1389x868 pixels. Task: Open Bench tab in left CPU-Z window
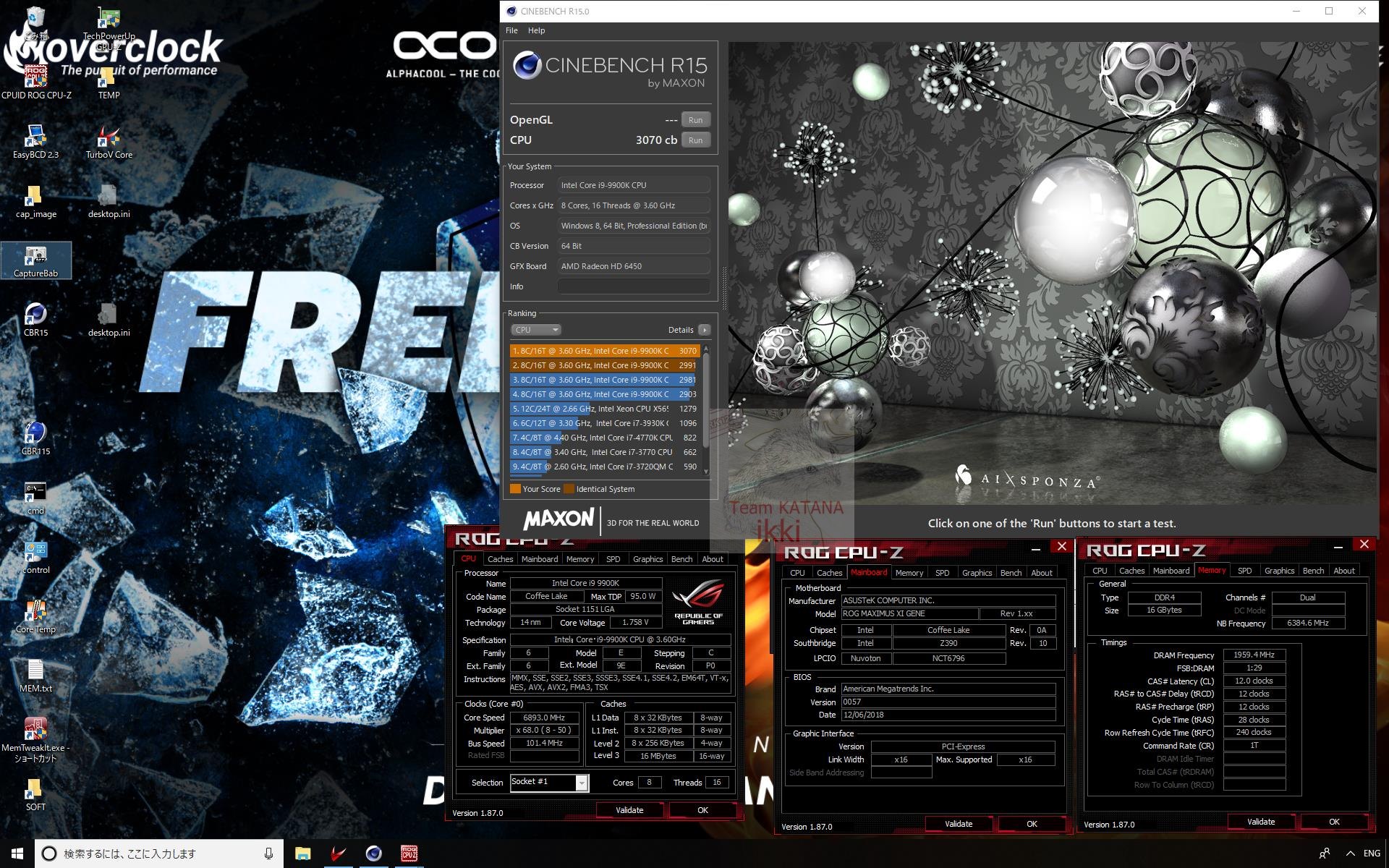click(681, 559)
